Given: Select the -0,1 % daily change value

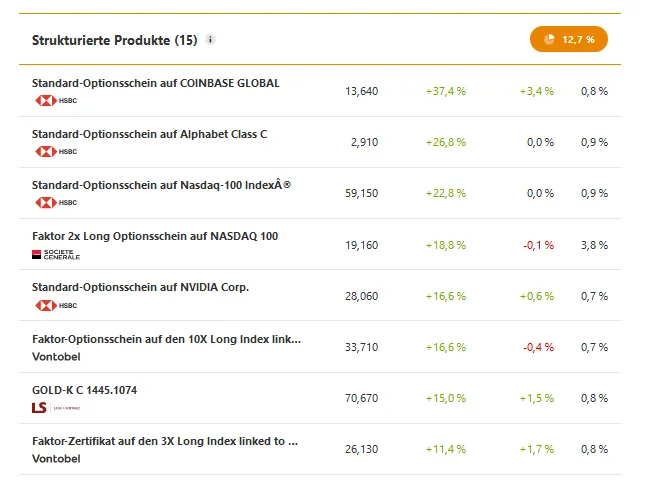Looking at the screenshot, I should pyautogui.click(x=539, y=245).
